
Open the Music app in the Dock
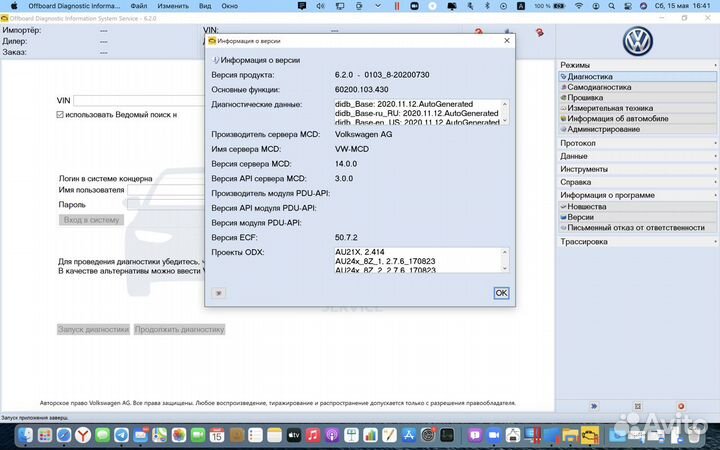pyautogui.click(x=313, y=434)
